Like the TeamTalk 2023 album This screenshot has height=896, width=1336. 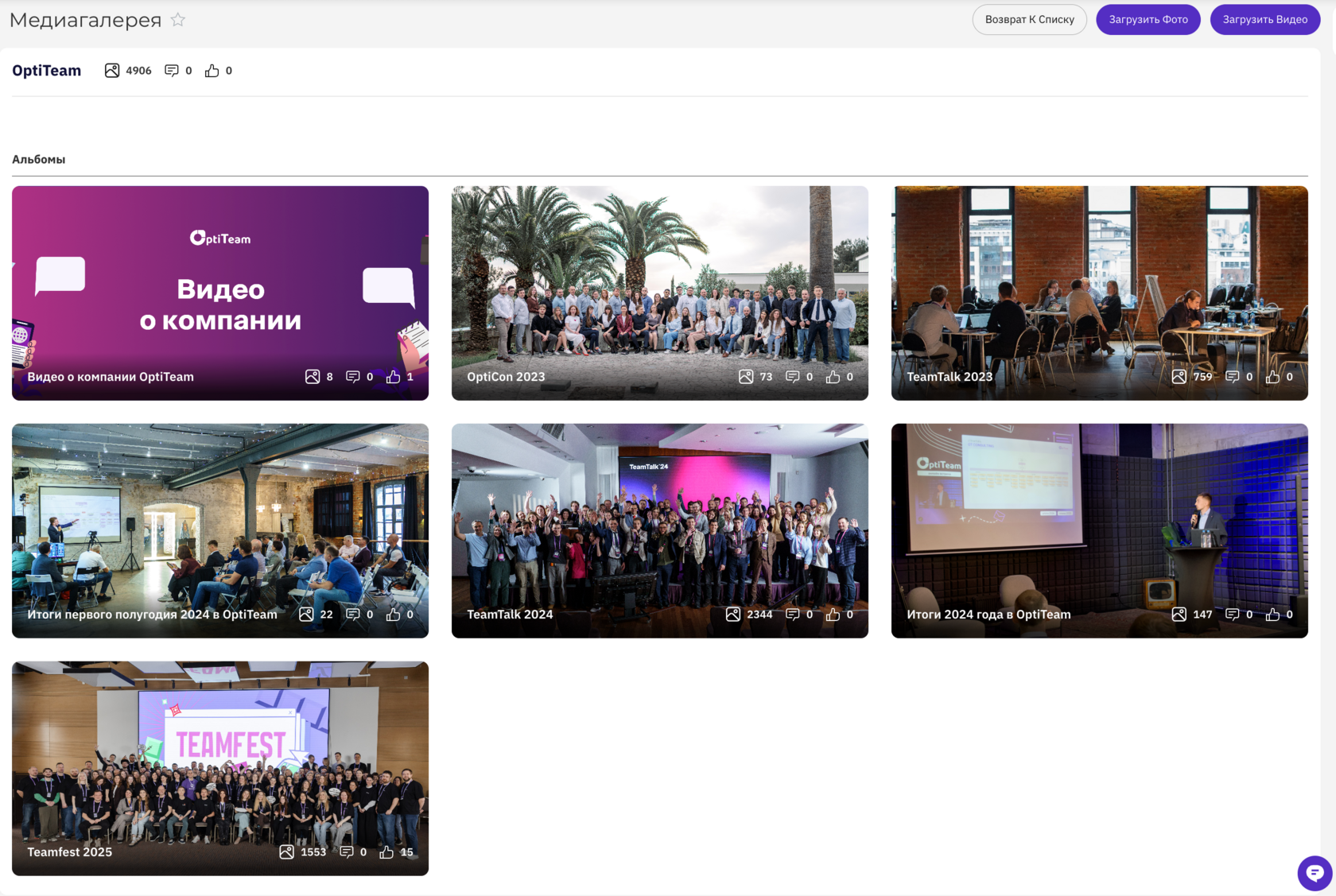(x=1272, y=377)
